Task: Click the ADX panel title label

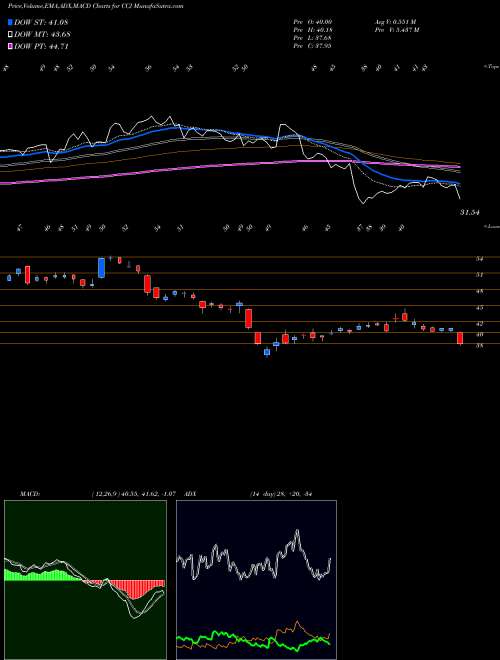Action: (x=191, y=493)
